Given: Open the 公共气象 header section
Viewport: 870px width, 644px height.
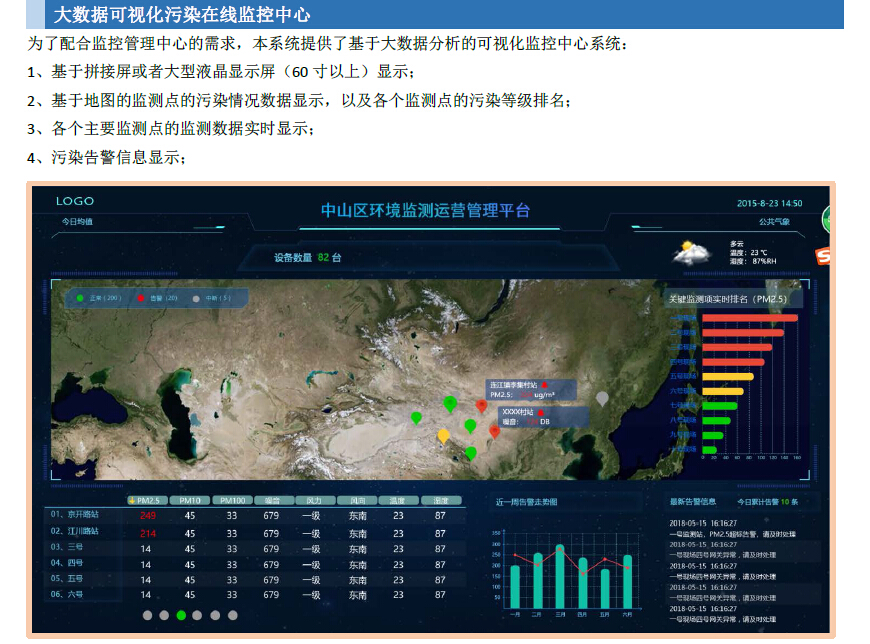Looking at the screenshot, I should [x=773, y=221].
